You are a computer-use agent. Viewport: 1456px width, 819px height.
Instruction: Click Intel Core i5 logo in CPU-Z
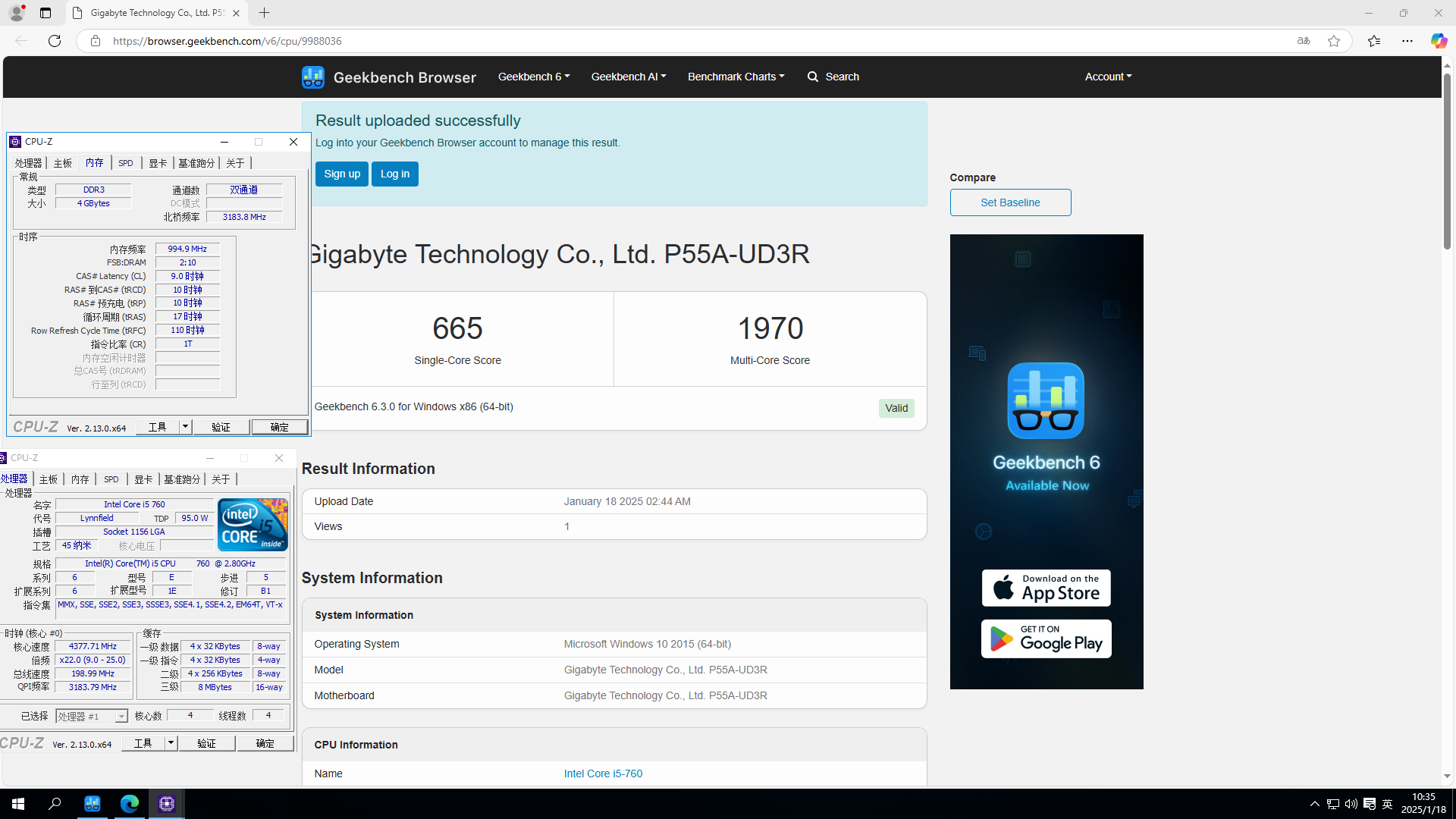253,525
